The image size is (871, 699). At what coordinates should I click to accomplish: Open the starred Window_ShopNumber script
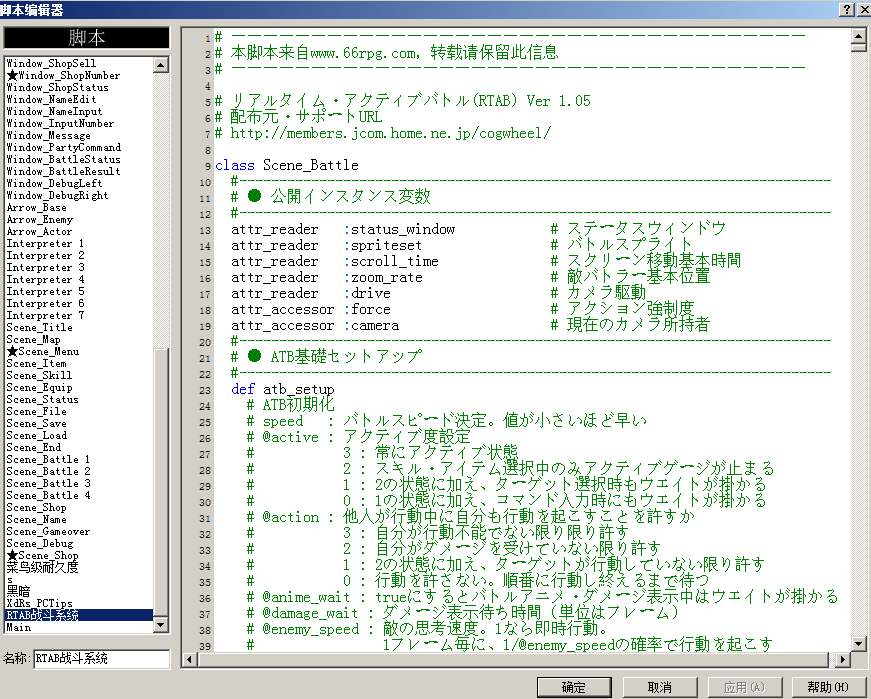point(79,76)
